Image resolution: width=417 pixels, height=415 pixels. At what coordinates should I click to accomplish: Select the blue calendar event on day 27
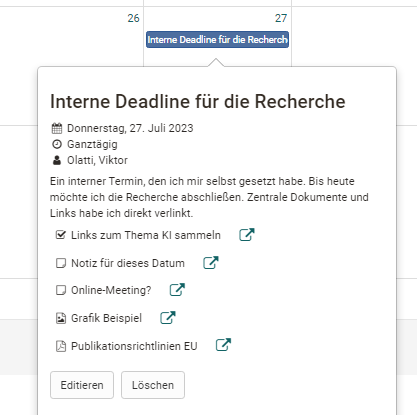pos(217,40)
